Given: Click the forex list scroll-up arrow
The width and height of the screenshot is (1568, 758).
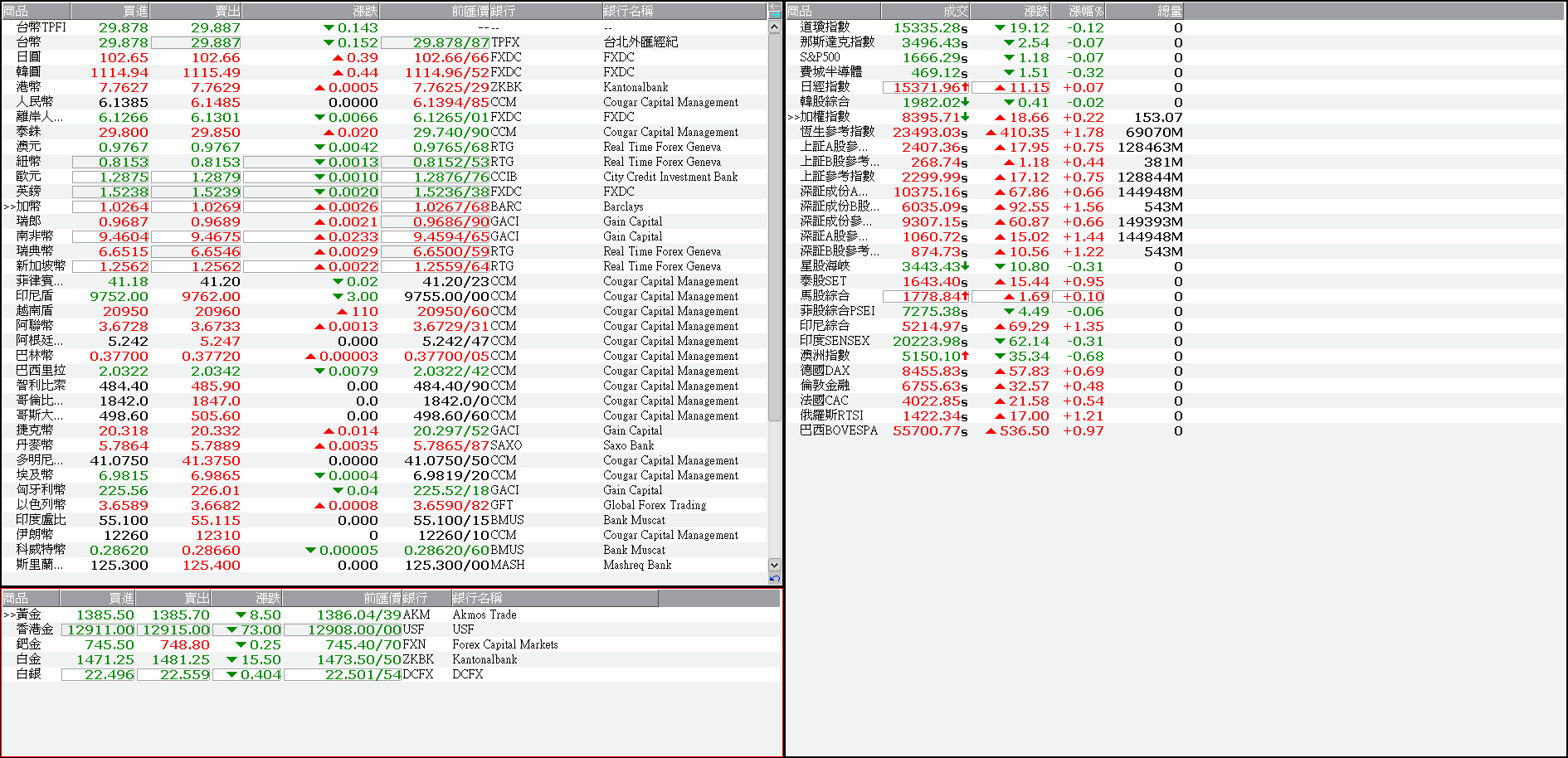Looking at the screenshot, I should pos(775,27).
